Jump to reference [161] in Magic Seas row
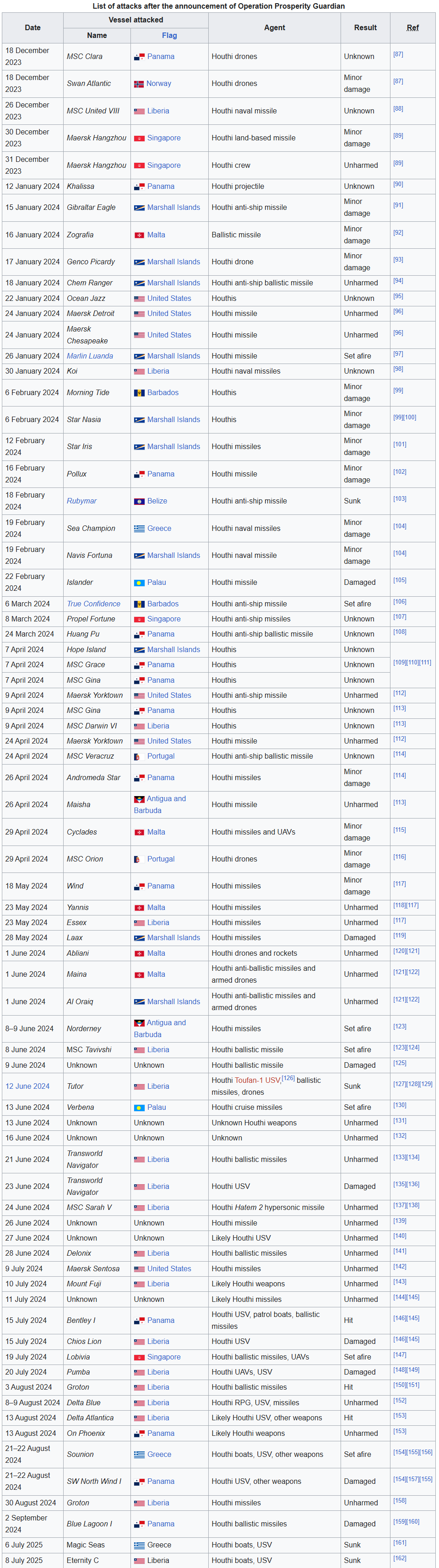The image size is (439, 1568). [399, 1543]
